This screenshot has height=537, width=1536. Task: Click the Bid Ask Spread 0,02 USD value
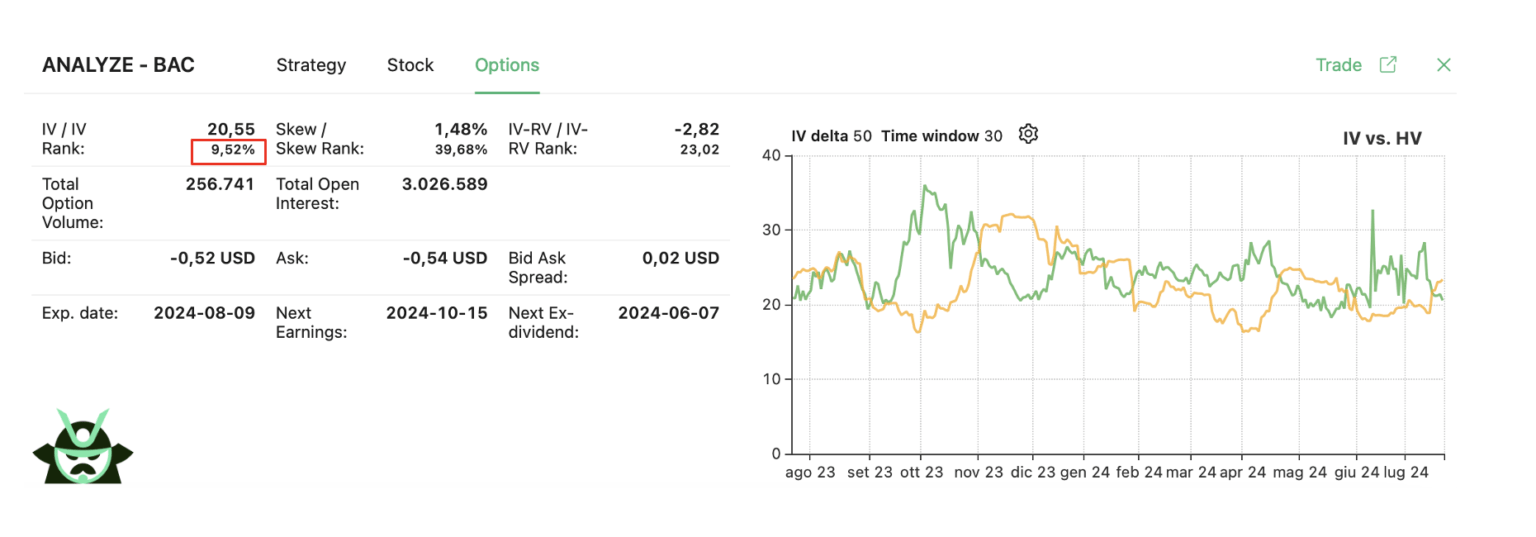(x=680, y=258)
